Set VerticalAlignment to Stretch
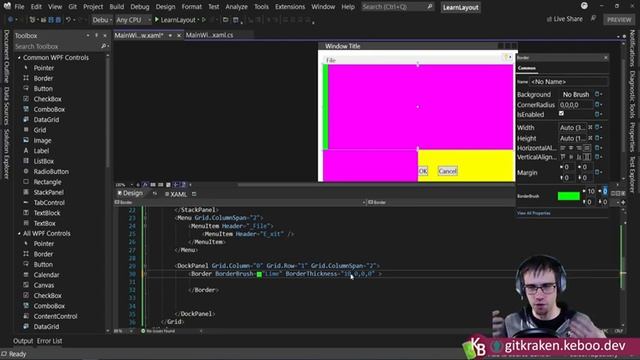640x360 pixels. click(587, 157)
